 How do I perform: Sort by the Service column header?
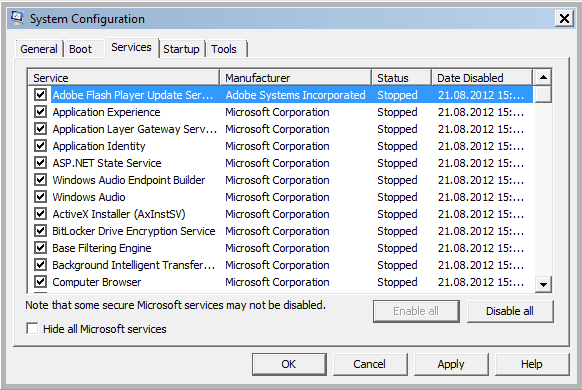click(124, 78)
